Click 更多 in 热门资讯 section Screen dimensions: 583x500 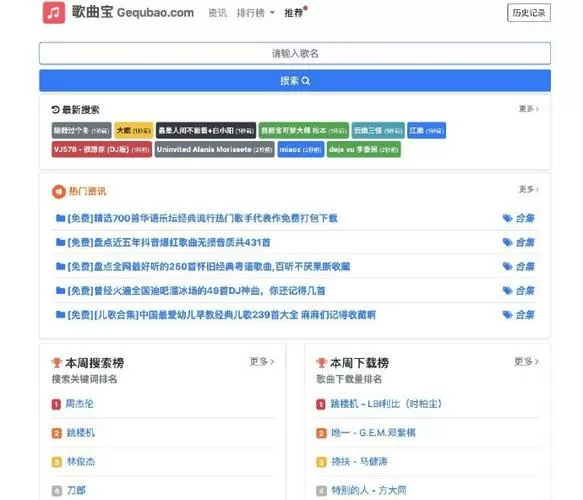[529, 190]
